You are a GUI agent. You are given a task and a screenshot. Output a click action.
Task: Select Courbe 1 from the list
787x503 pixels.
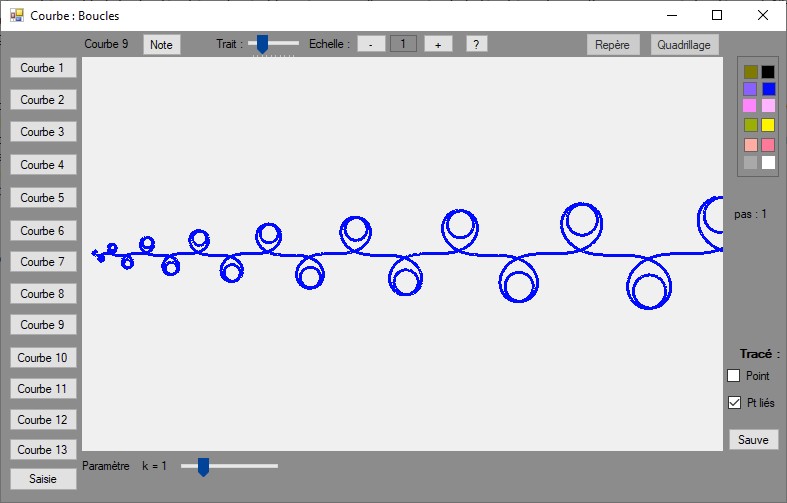[42, 68]
